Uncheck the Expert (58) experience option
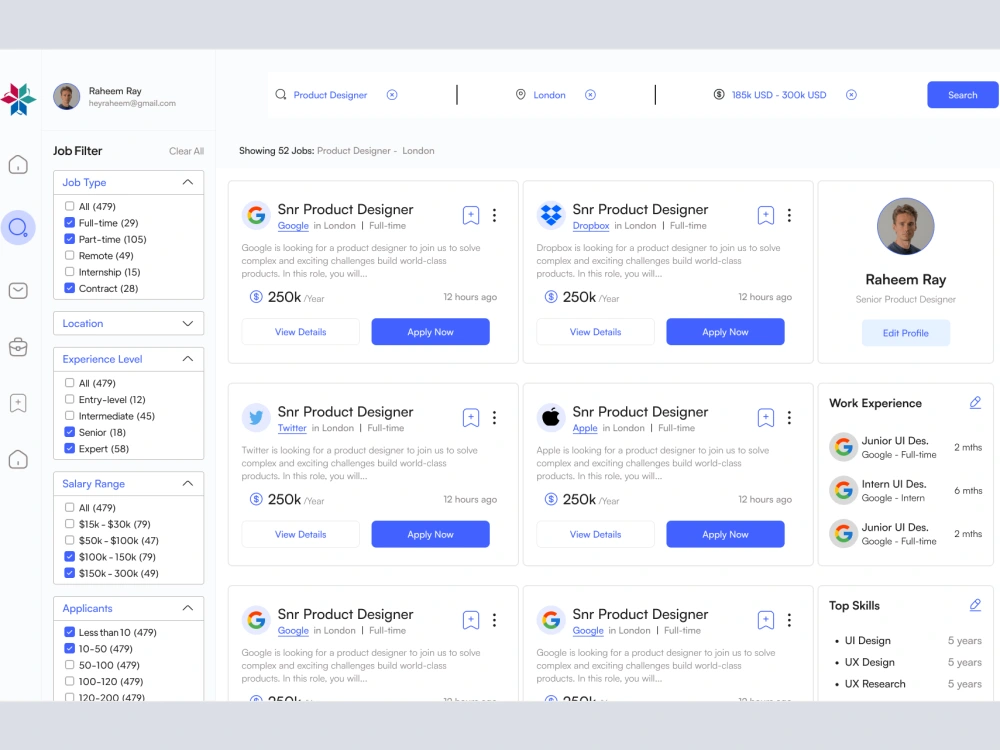 pyautogui.click(x=70, y=448)
